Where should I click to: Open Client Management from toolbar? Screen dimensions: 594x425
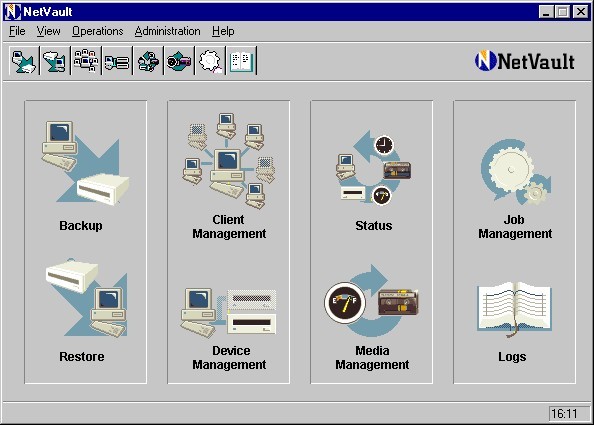(x=86, y=61)
